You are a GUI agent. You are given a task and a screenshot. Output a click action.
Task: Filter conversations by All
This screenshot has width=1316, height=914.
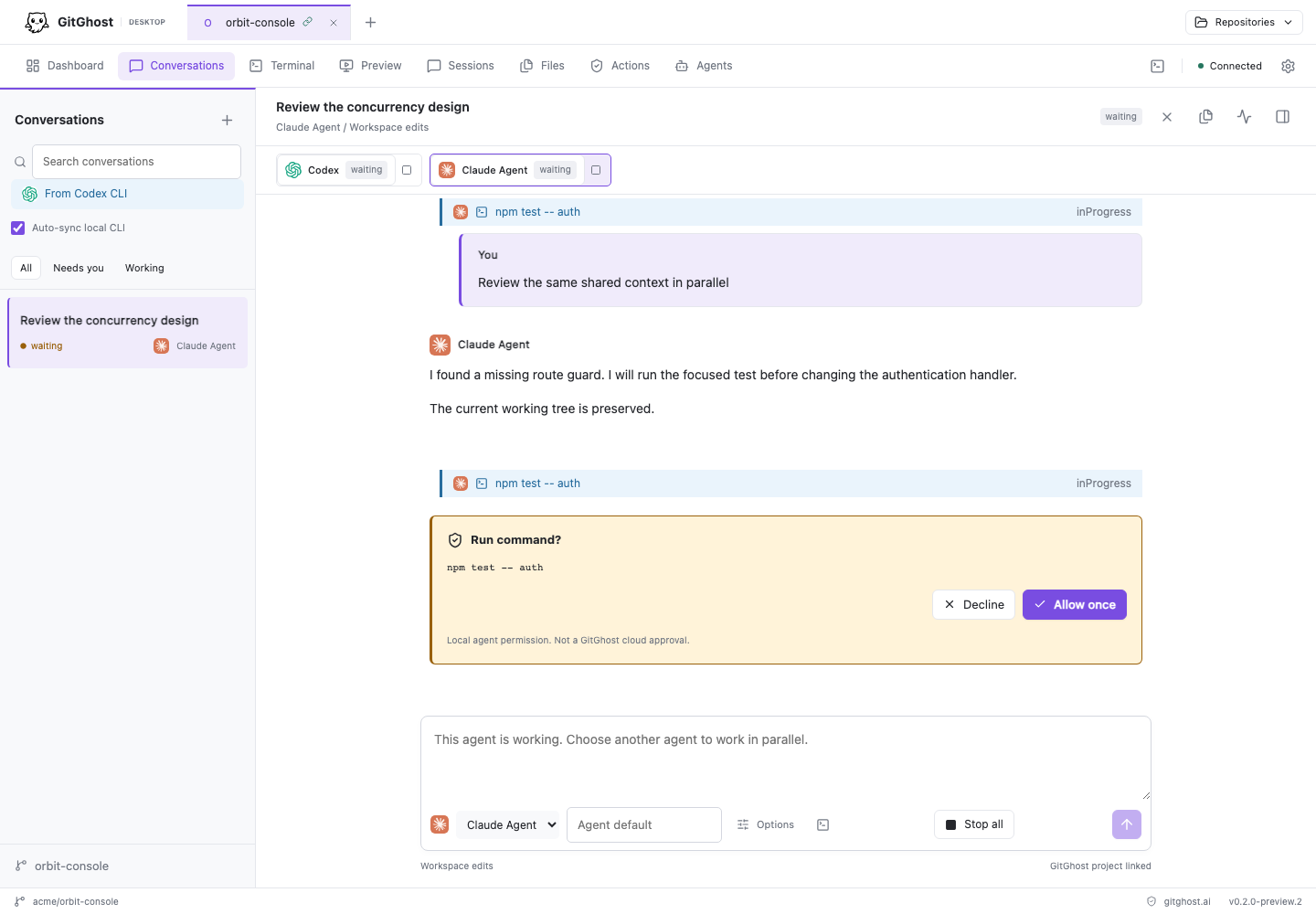pos(26,268)
